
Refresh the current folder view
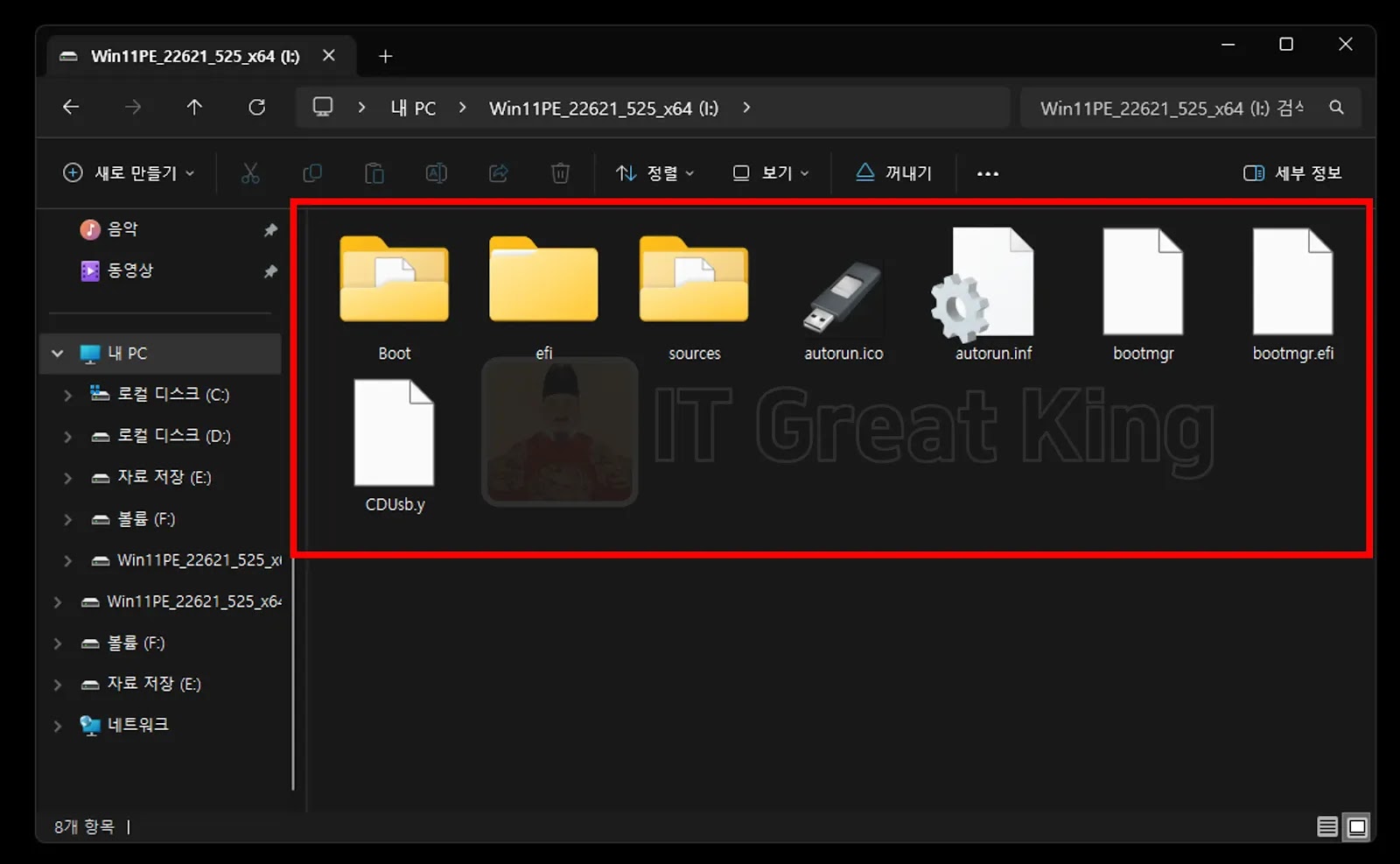point(256,107)
